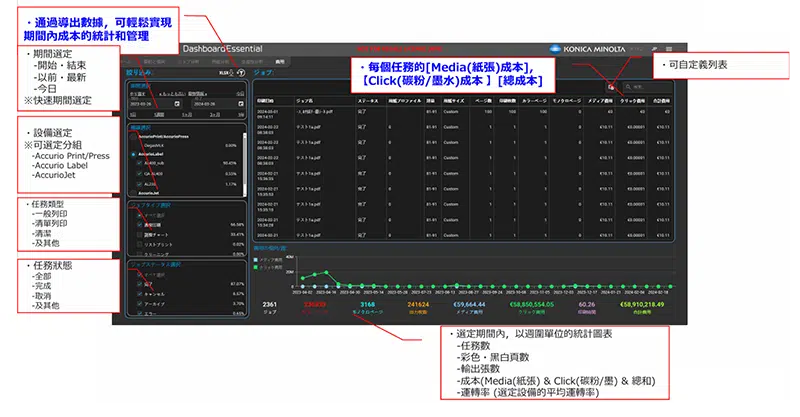
Task: Open the hamburger menu in header
Action: pos(669,49)
